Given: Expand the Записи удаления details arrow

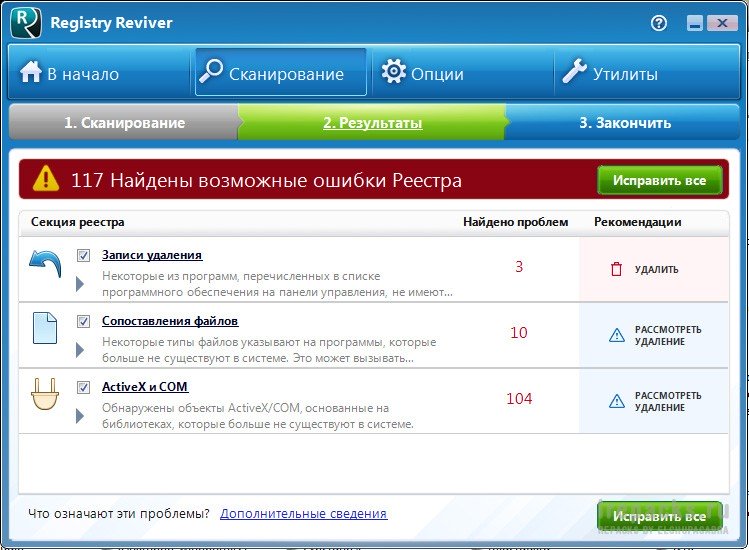Looking at the screenshot, I should click(80, 284).
